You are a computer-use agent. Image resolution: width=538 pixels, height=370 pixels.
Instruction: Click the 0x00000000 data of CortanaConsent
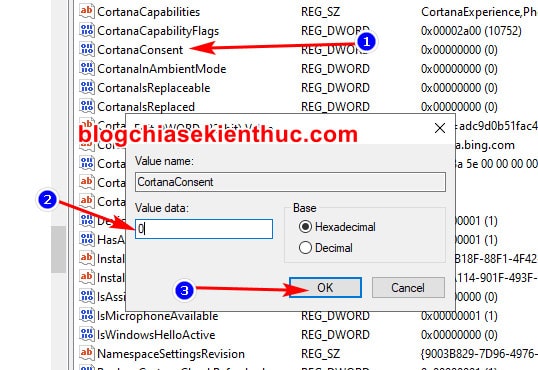pyautogui.click(x=459, y=50)
